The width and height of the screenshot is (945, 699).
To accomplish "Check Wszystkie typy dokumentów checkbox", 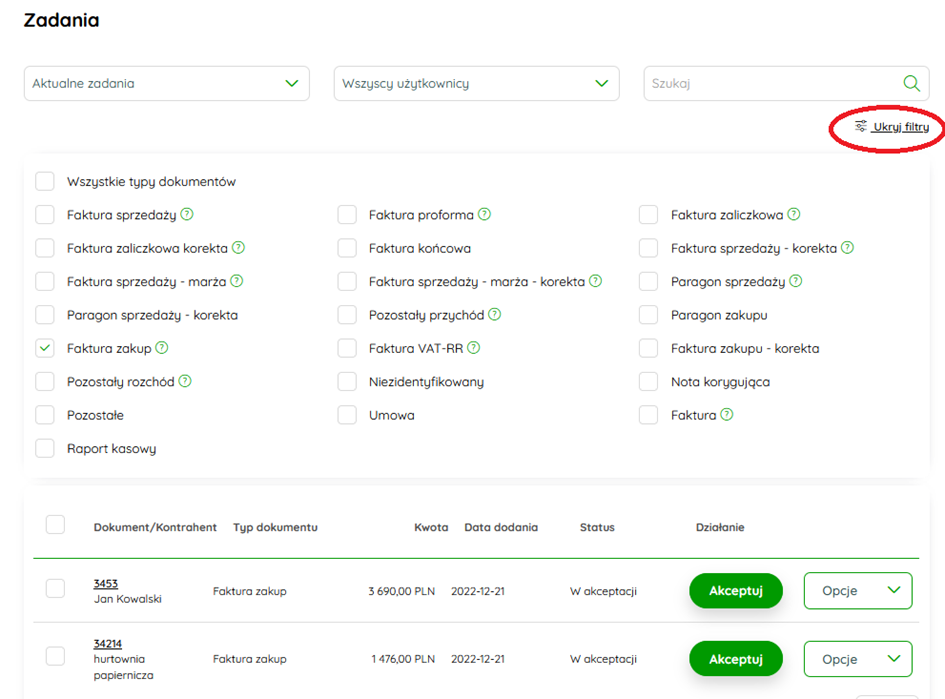I will coord(45,181).
